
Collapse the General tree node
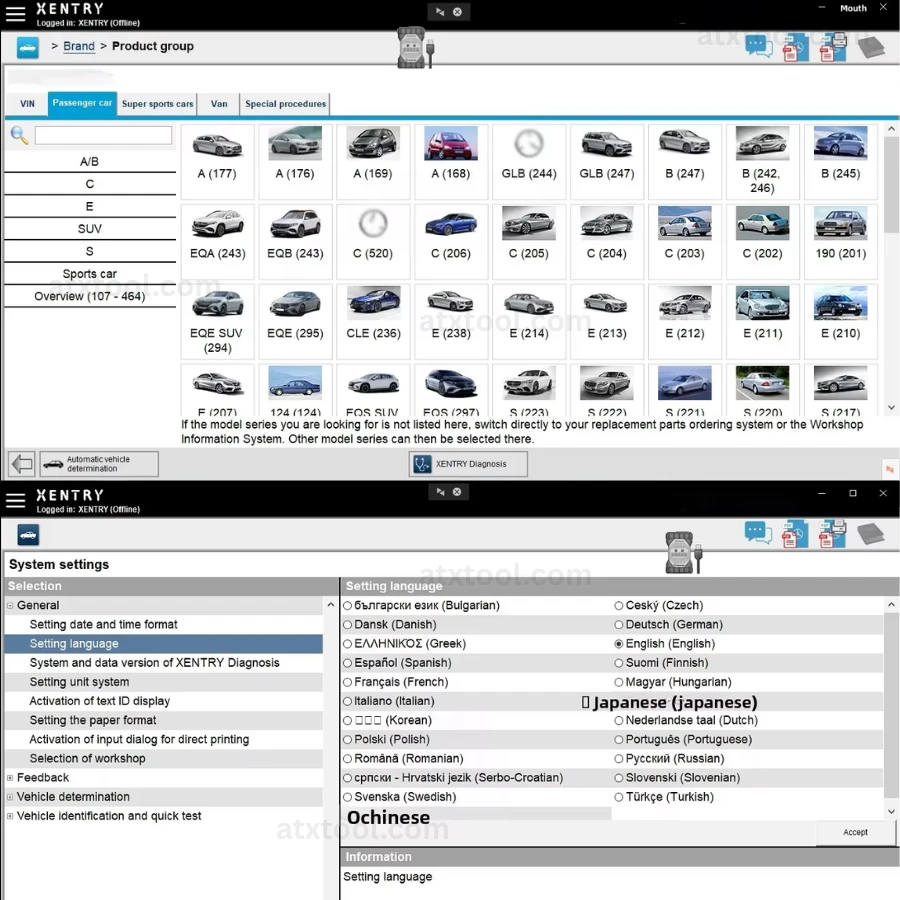10,606
